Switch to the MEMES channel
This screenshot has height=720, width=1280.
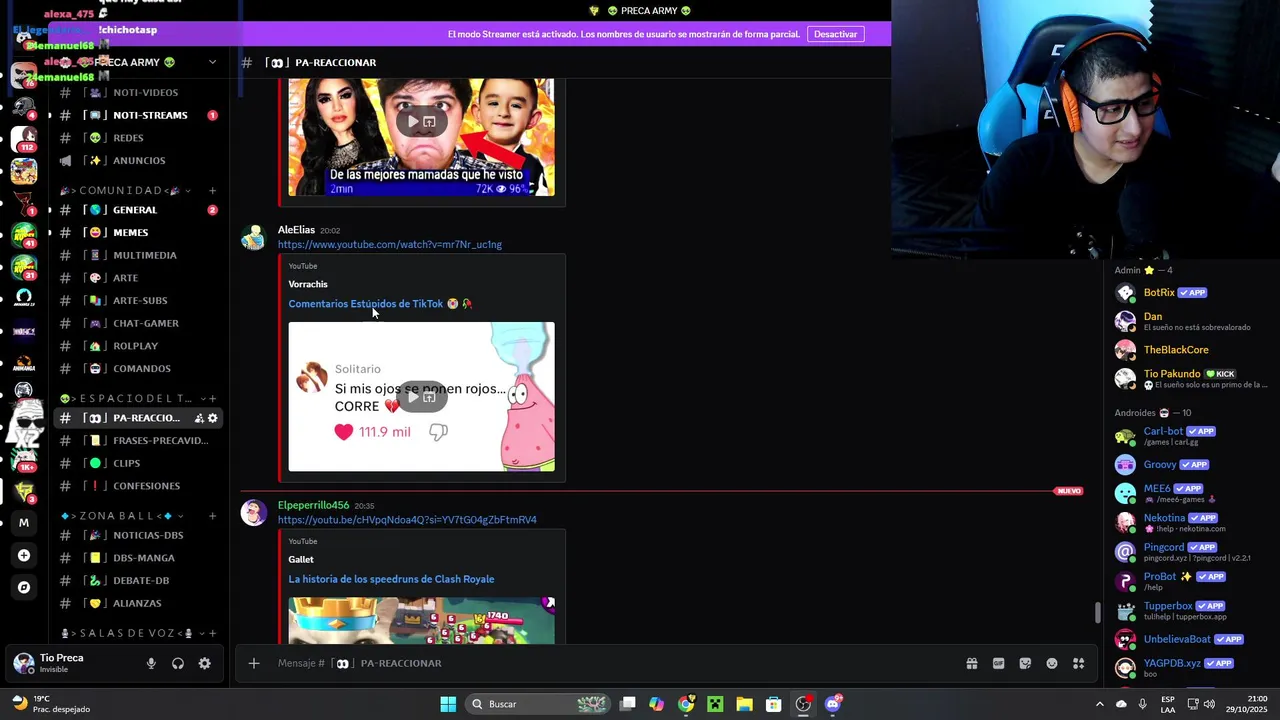(139, 232)
